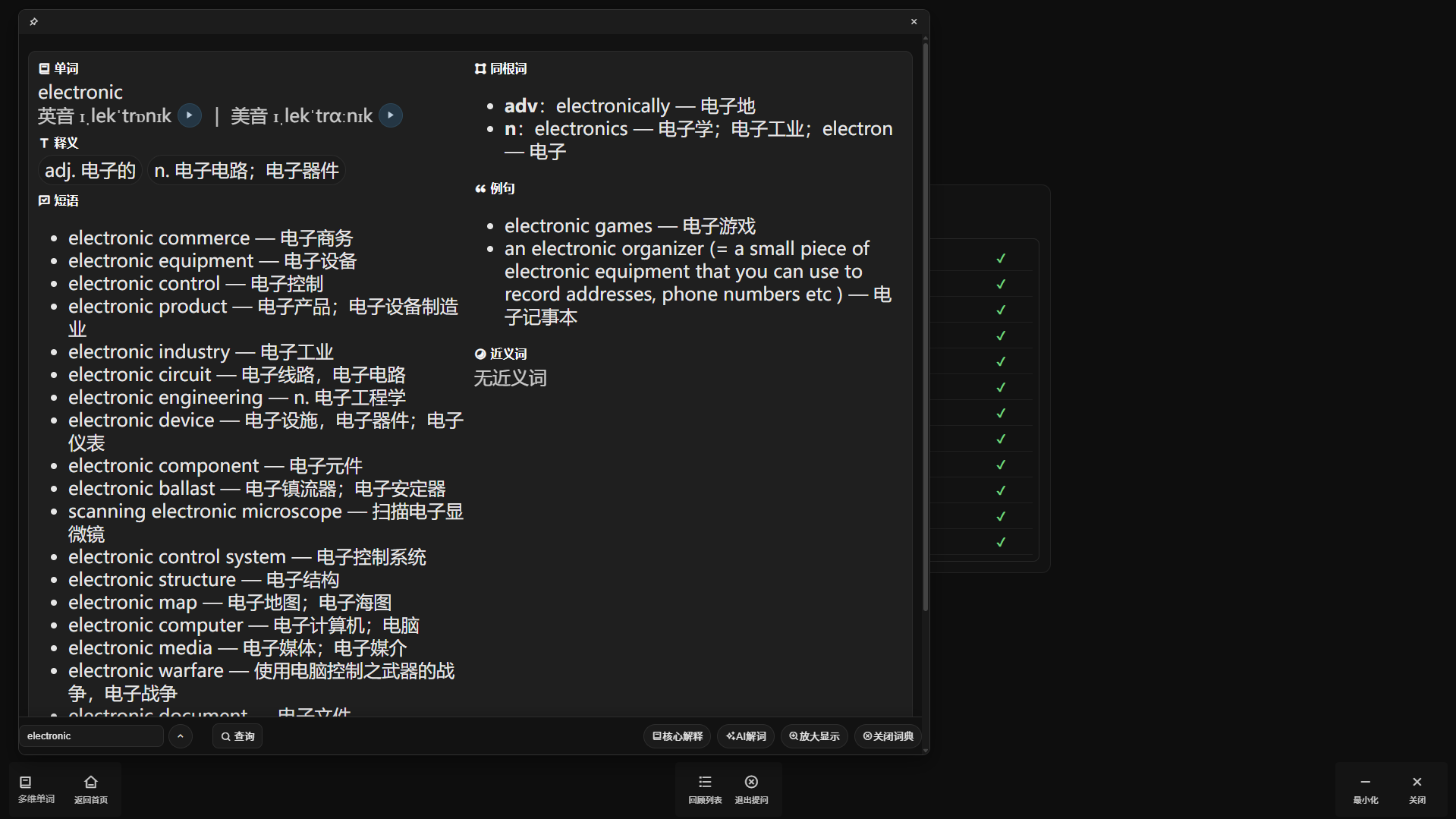Expand history with the up chevron button
The image size is (1456, 819).
click(x=181, y=736)
